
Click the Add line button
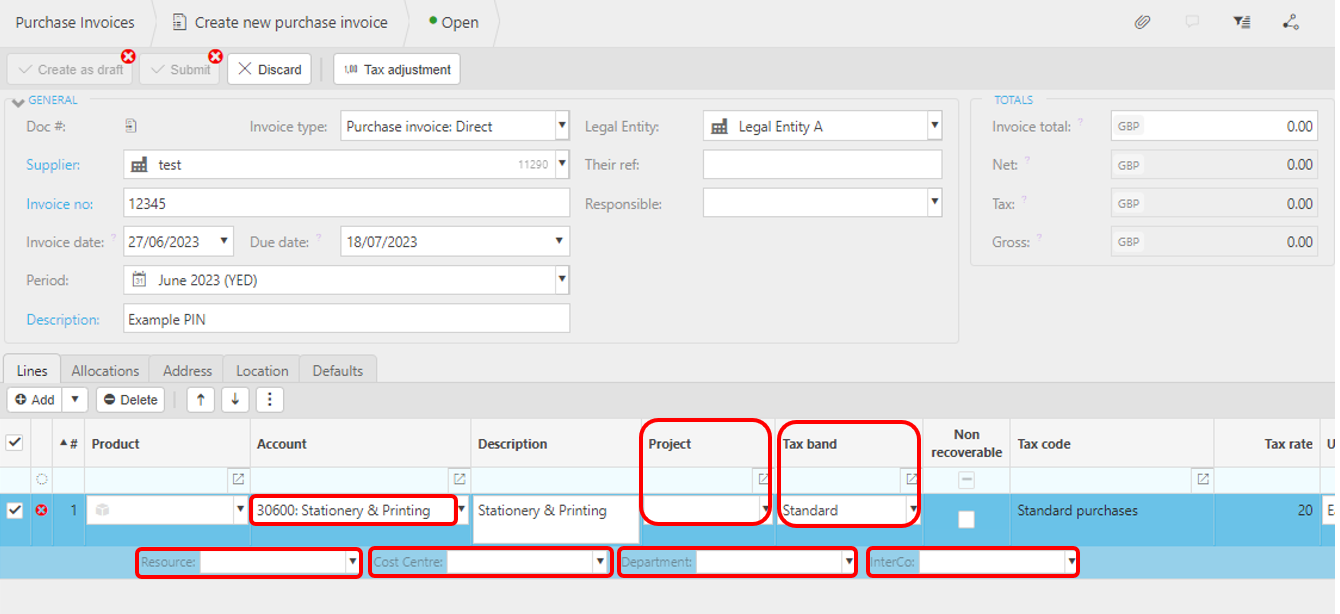coord(35,399)
